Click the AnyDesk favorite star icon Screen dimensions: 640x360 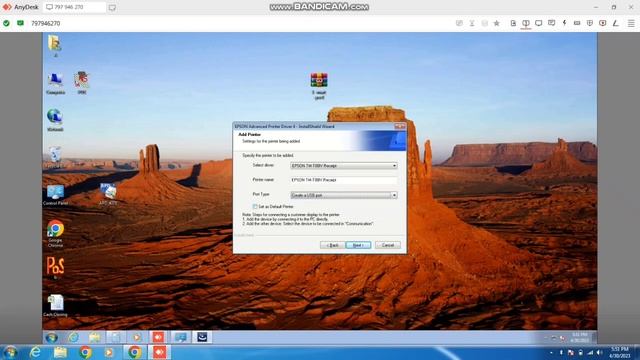[496, 23]
